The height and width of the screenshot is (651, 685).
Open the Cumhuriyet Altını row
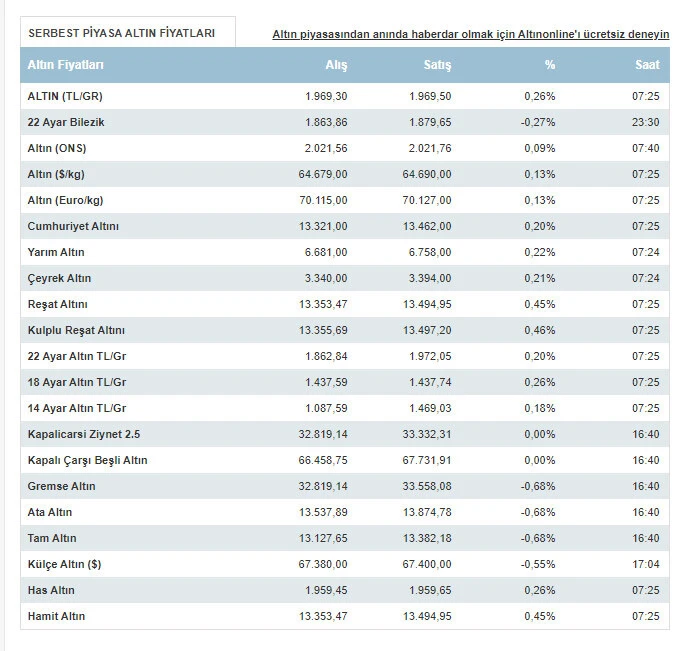(x=74, y=226)
